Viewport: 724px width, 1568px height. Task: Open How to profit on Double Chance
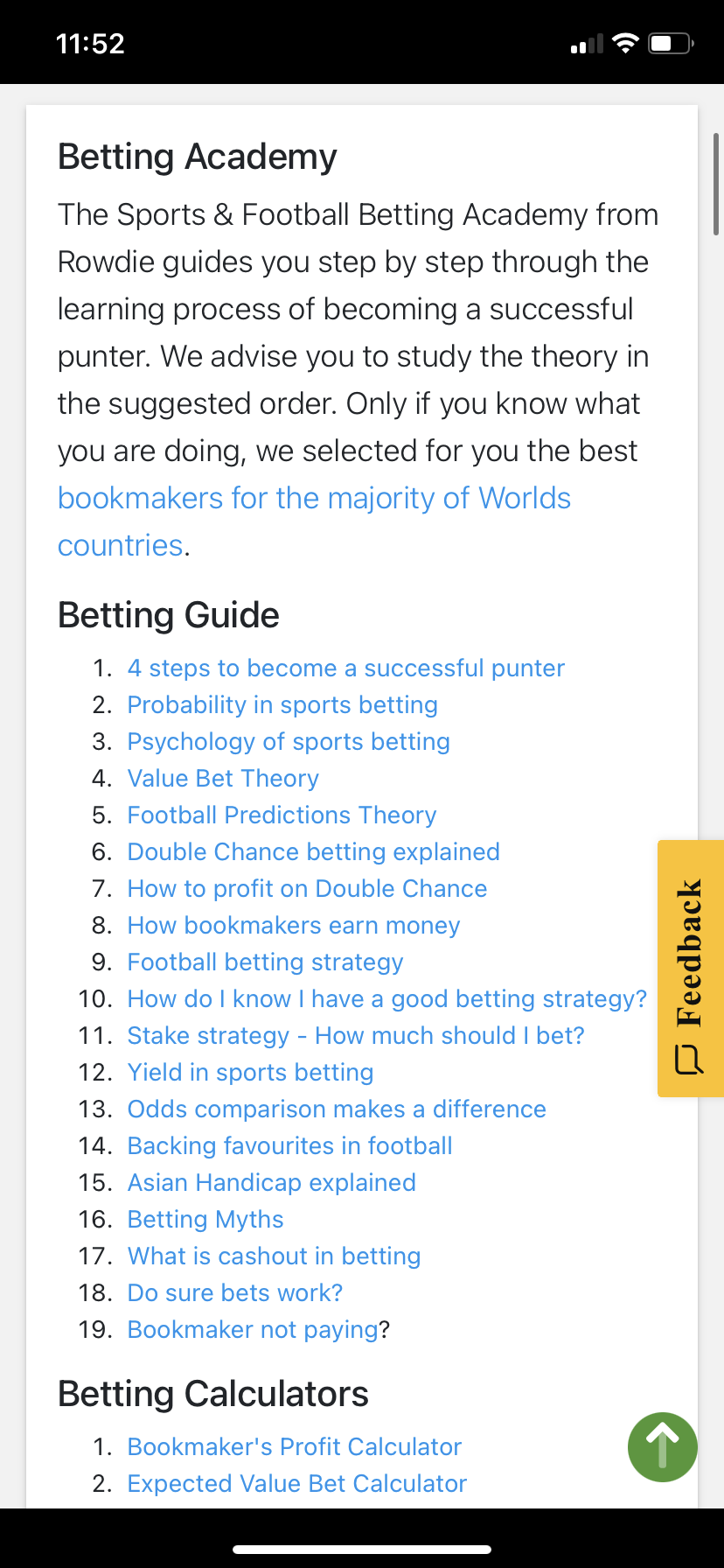coord(307,889)
